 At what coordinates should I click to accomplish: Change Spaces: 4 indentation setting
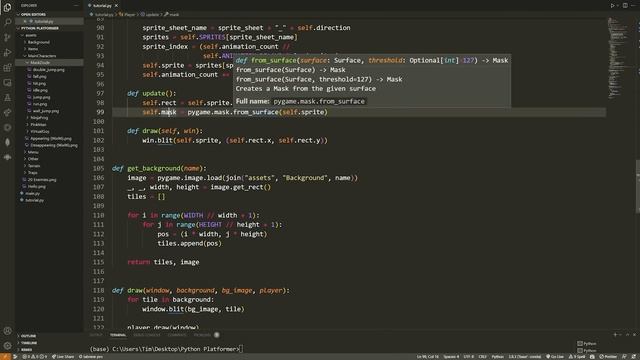pyautogui.click(x=451, y=357)
